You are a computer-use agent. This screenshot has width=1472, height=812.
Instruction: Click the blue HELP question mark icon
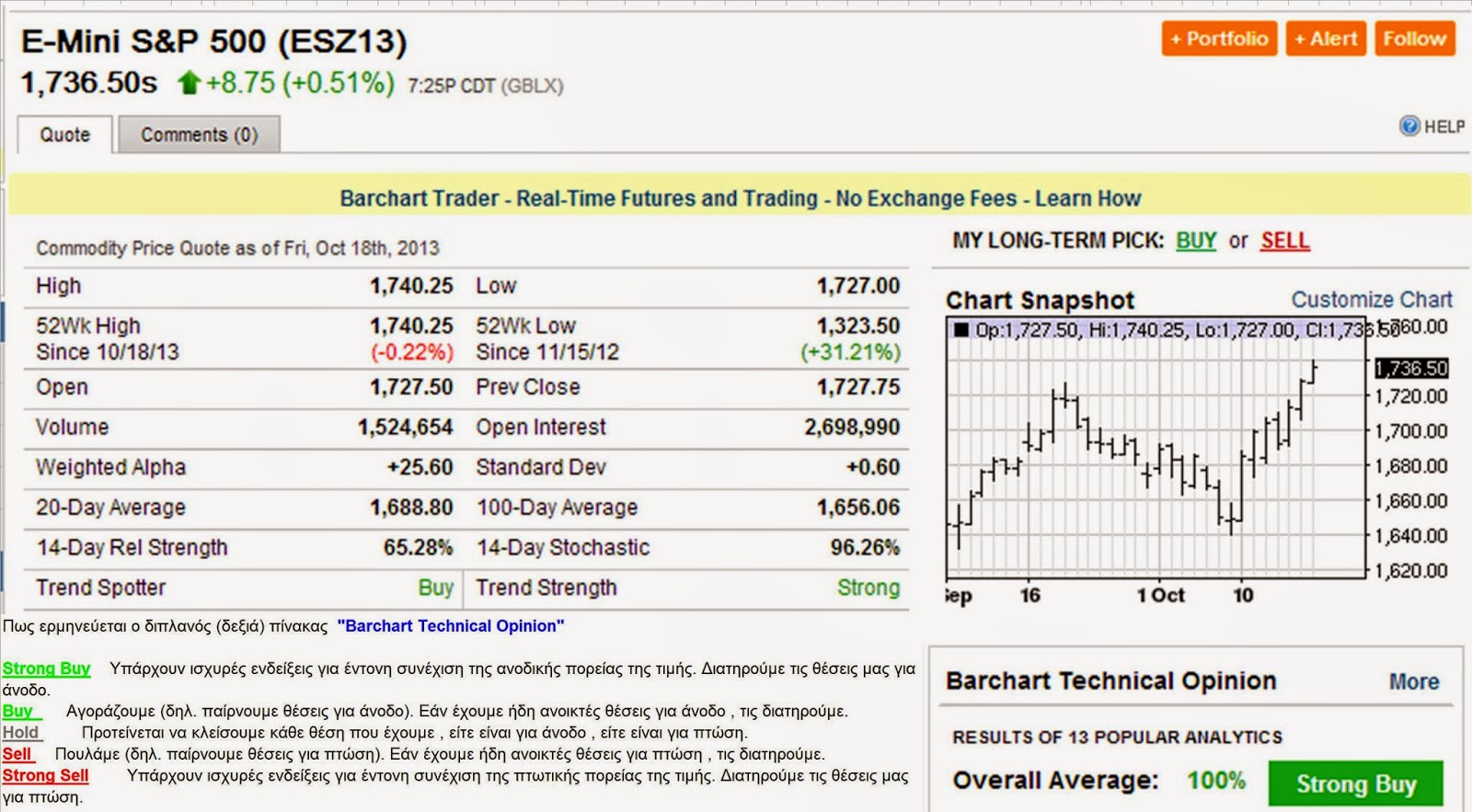(1409, 126)
